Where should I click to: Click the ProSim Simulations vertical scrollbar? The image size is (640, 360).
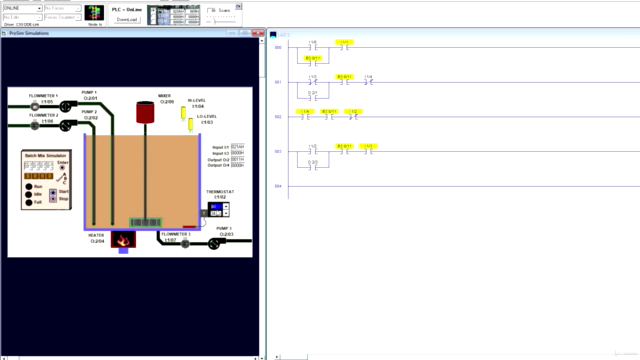tap(262, 197)
